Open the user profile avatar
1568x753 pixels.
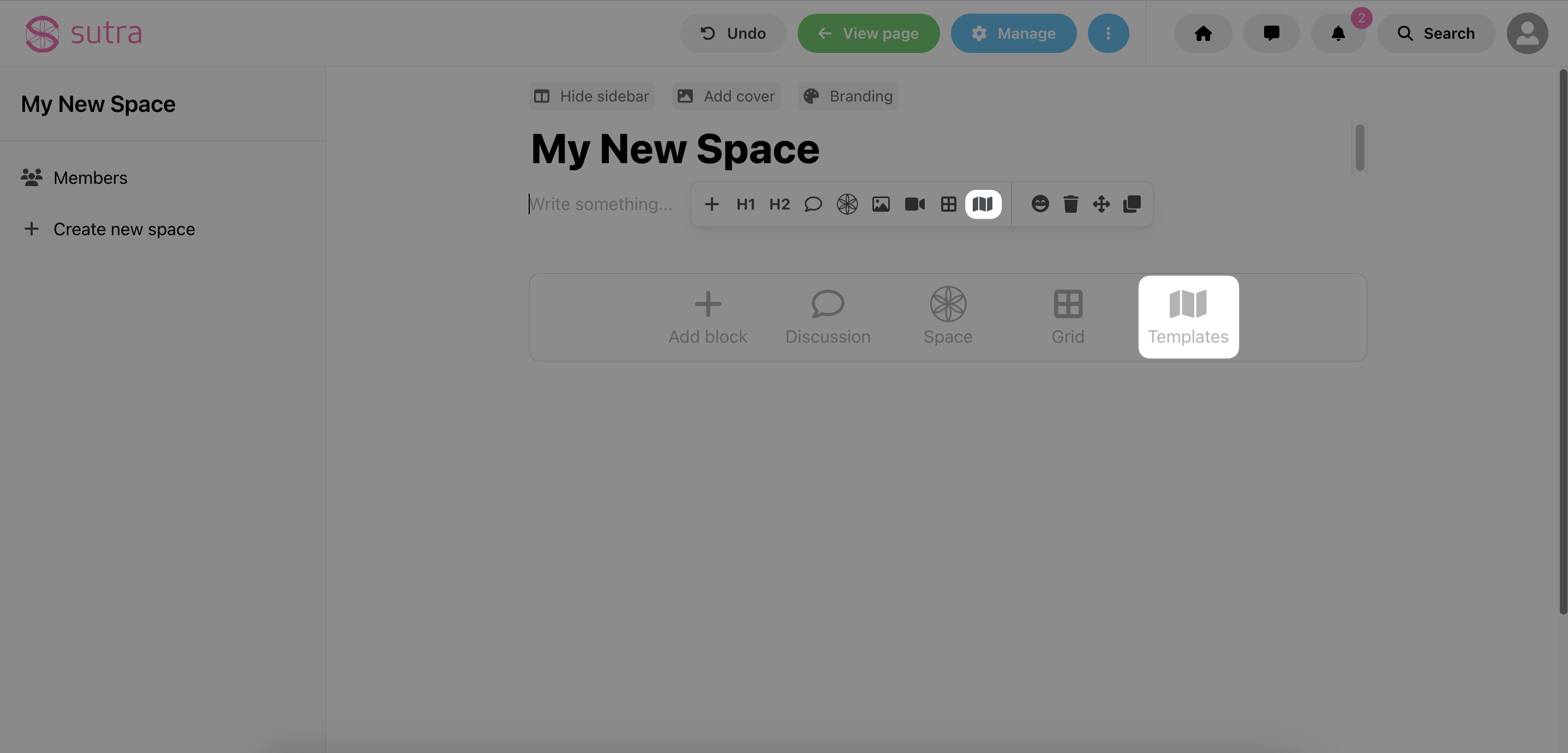click(1527, 33)
